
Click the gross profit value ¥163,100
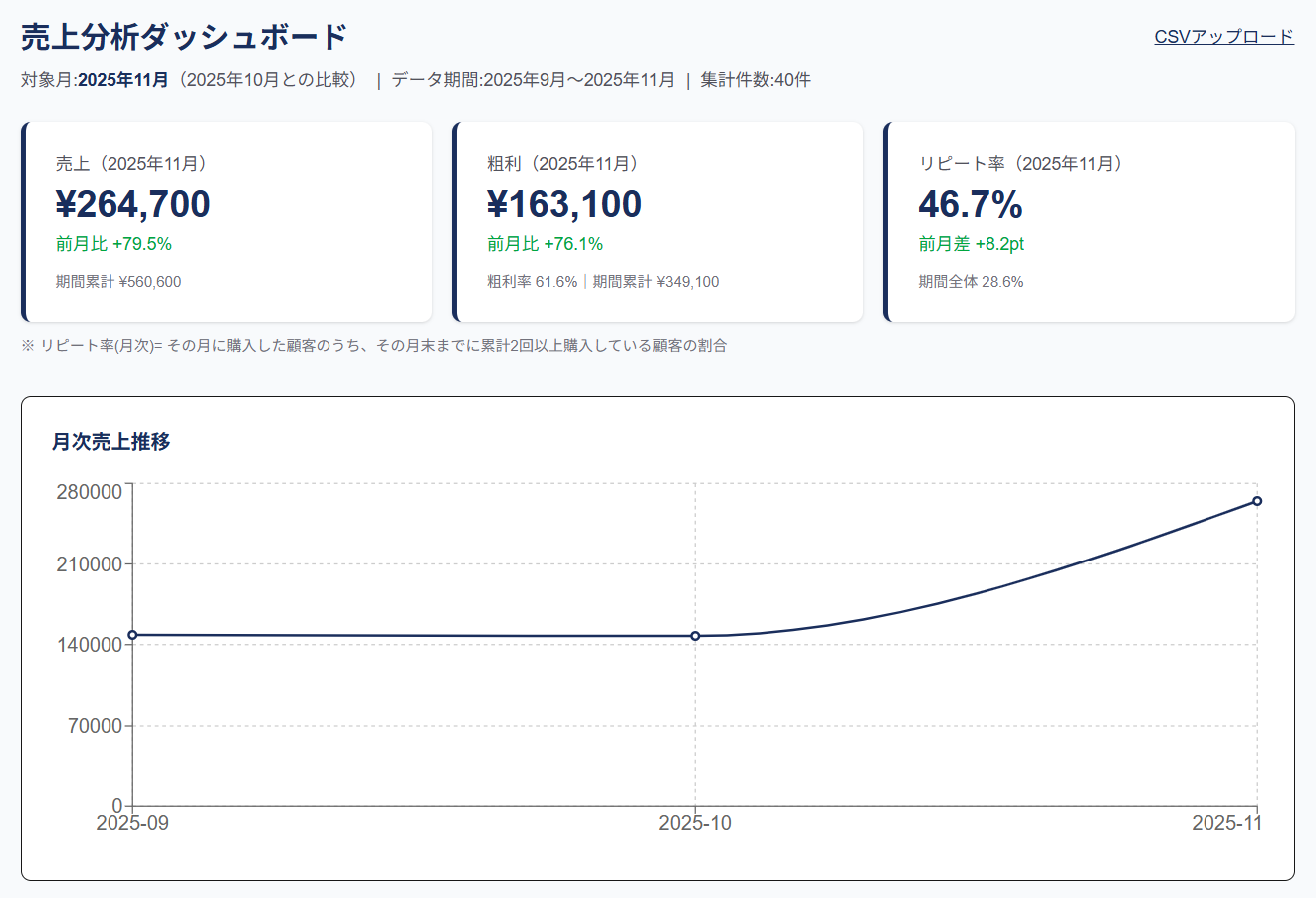click(x=564, y=204)
